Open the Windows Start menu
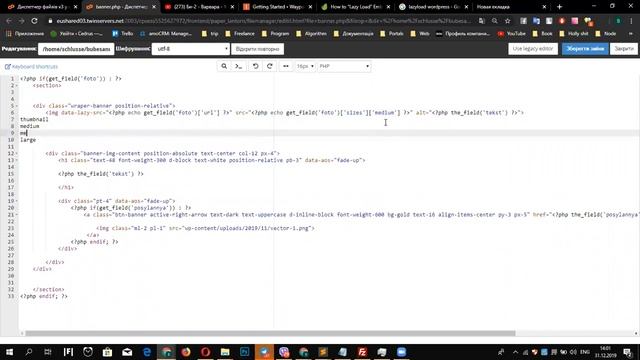This screenshot has width=640, height=360. click(x=9, y=352)
